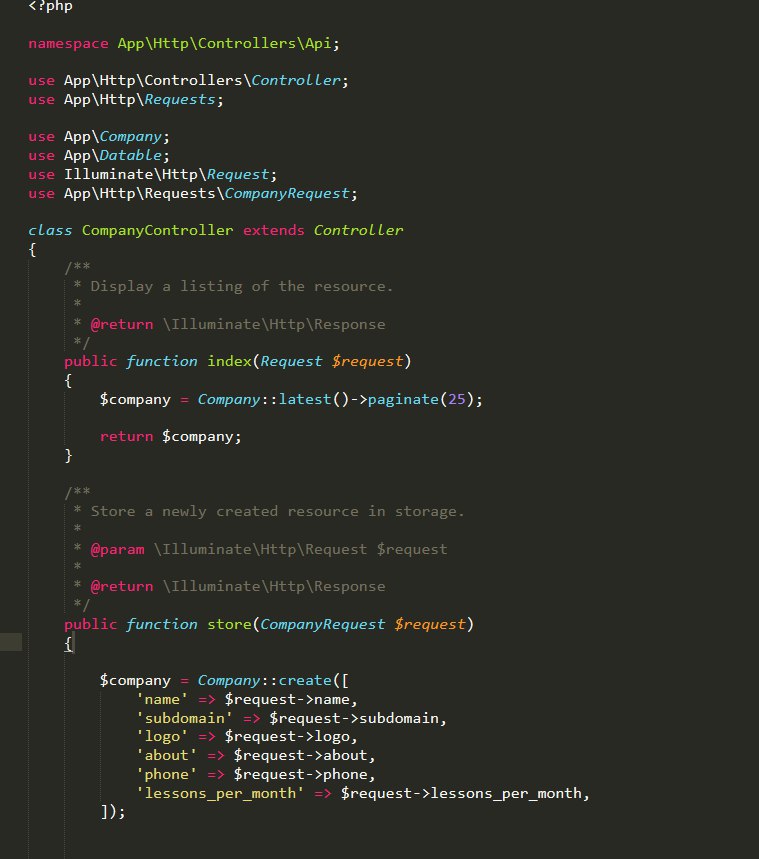This screenshot has height=859, width=759.
Task: Click the namespace keyword
Action: tap(68, 44)
